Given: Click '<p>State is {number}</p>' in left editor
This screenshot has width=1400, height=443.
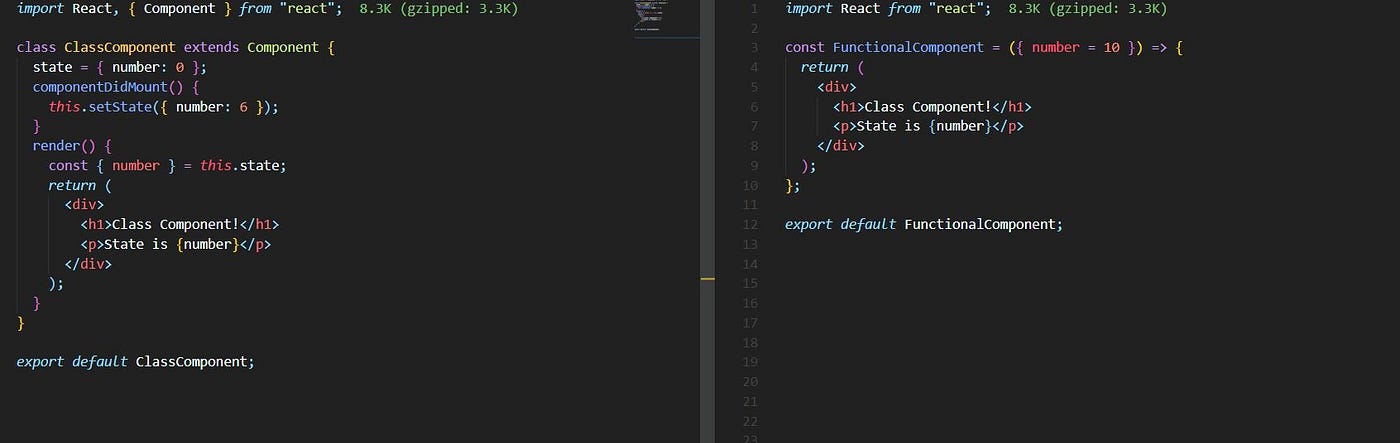Looking at the screenshot, I should [x=176, y=244].
